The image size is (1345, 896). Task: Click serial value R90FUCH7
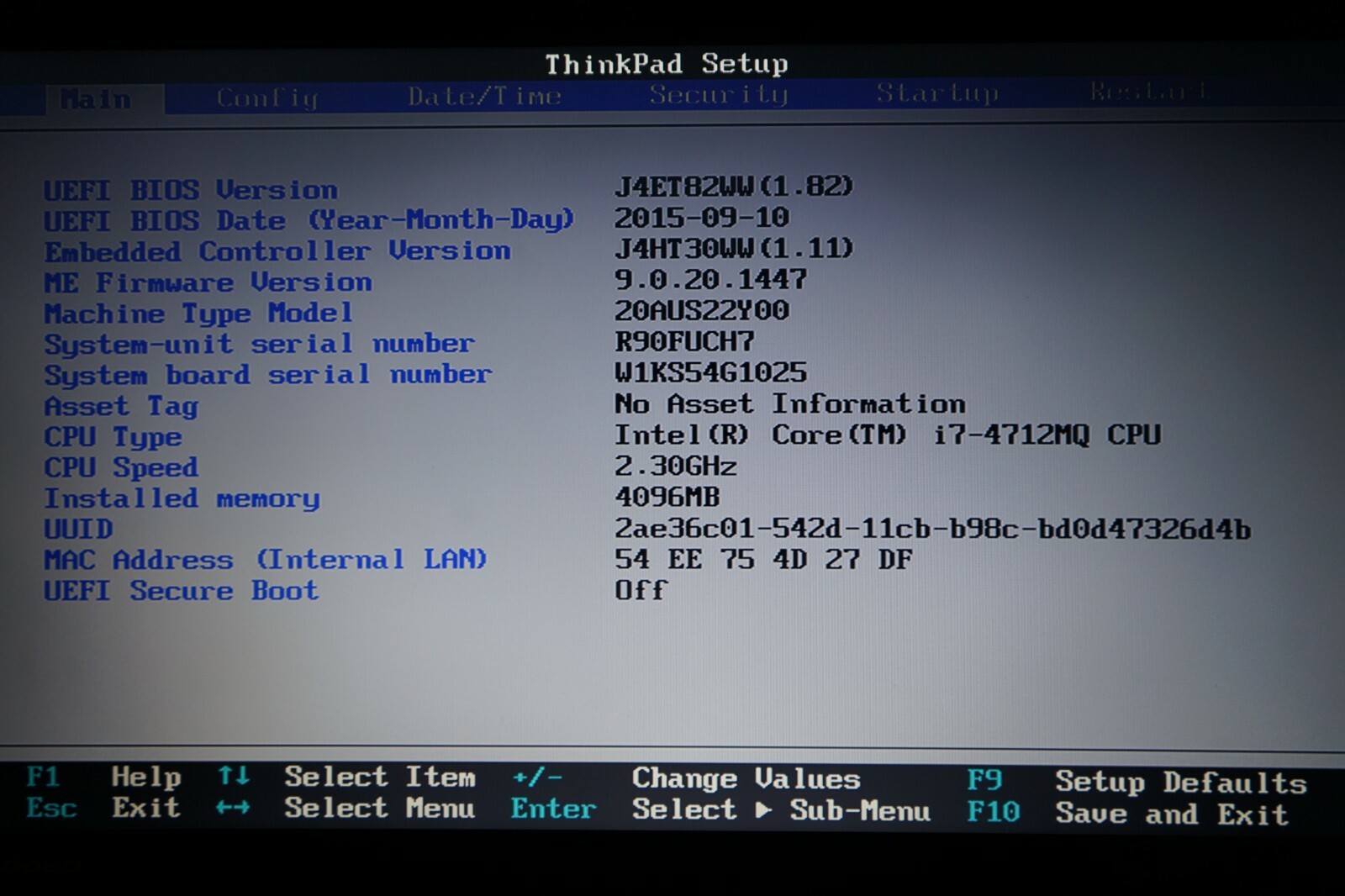684,341
